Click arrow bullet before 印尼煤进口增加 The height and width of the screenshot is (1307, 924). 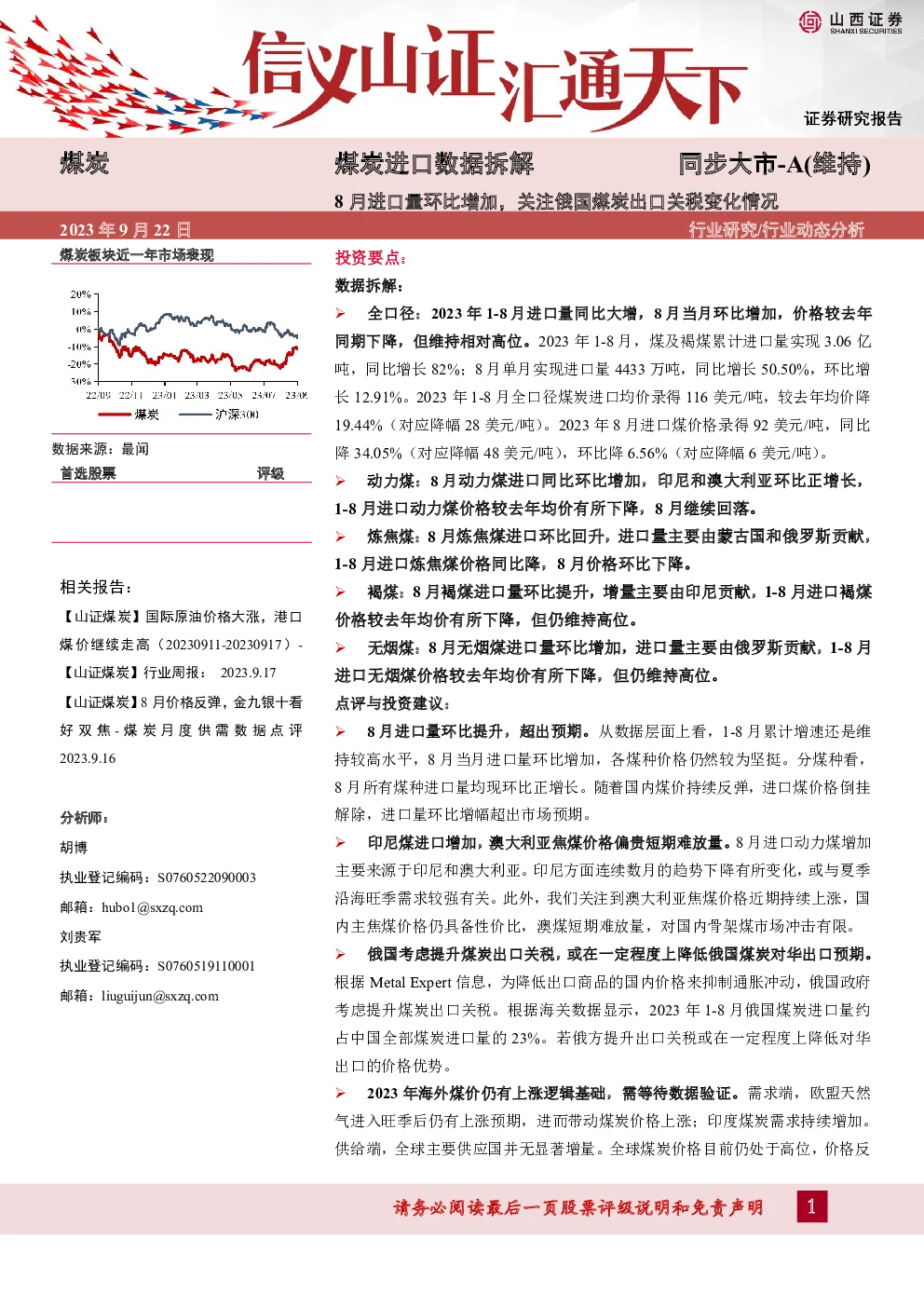point(341,843)
